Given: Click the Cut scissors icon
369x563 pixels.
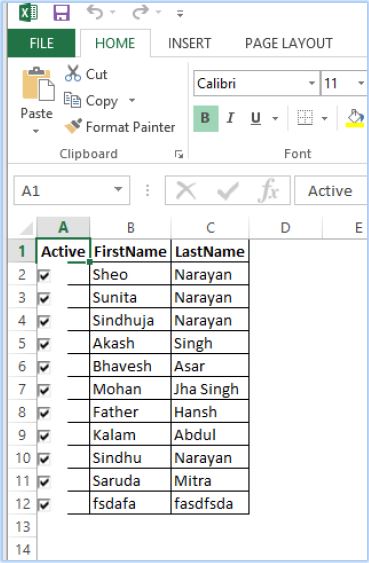Looking at the screenshot, I should pyautogui.click(x=73, y=74).
